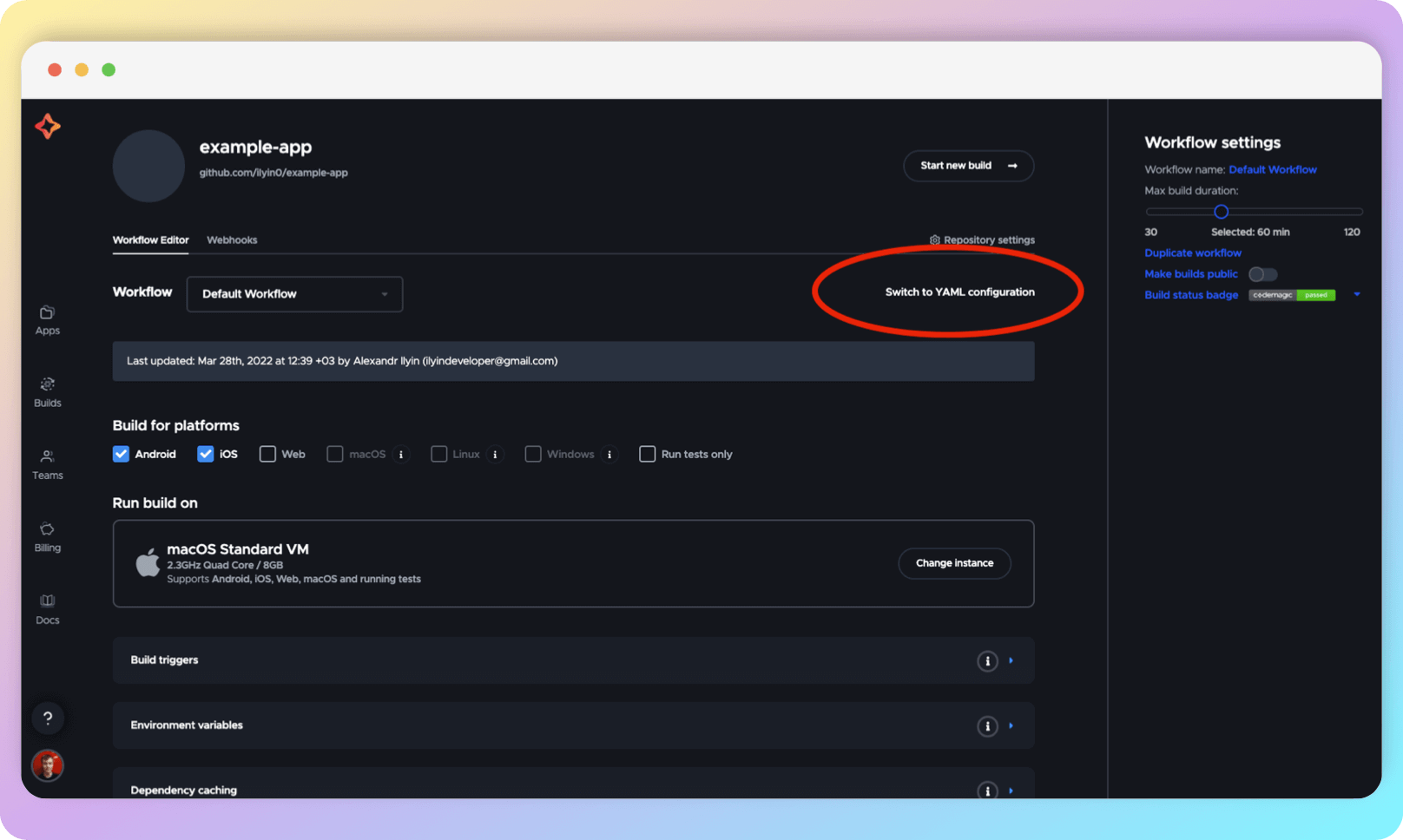
Task: Enable the Make builds public toggle
Action: pyautogui.click(x=1262, y=274)
